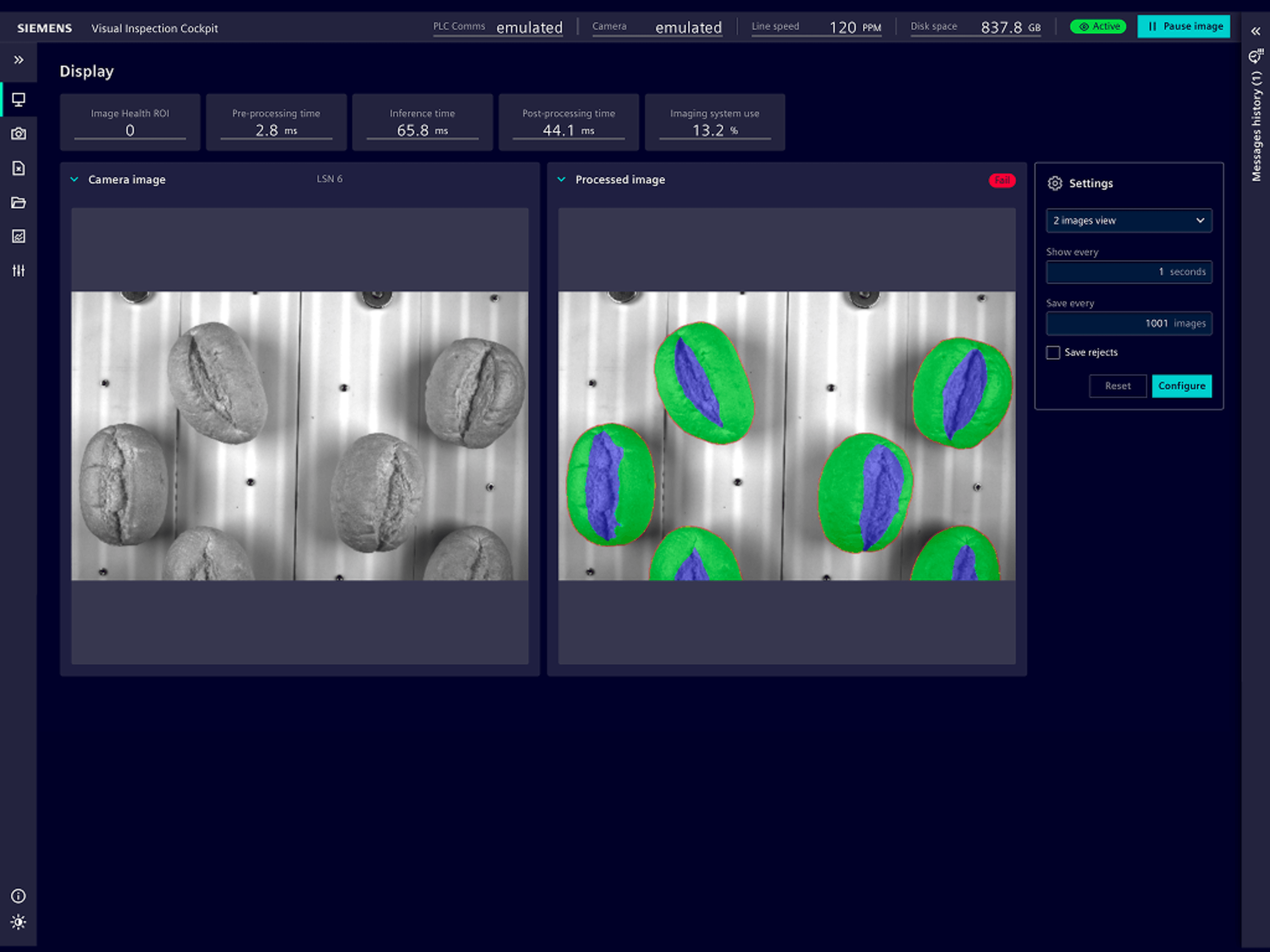Image resolution: width=1270 pixels, height=952 pixels.
Task: Click the Post-processing time value
Action: tap(568, 131)
